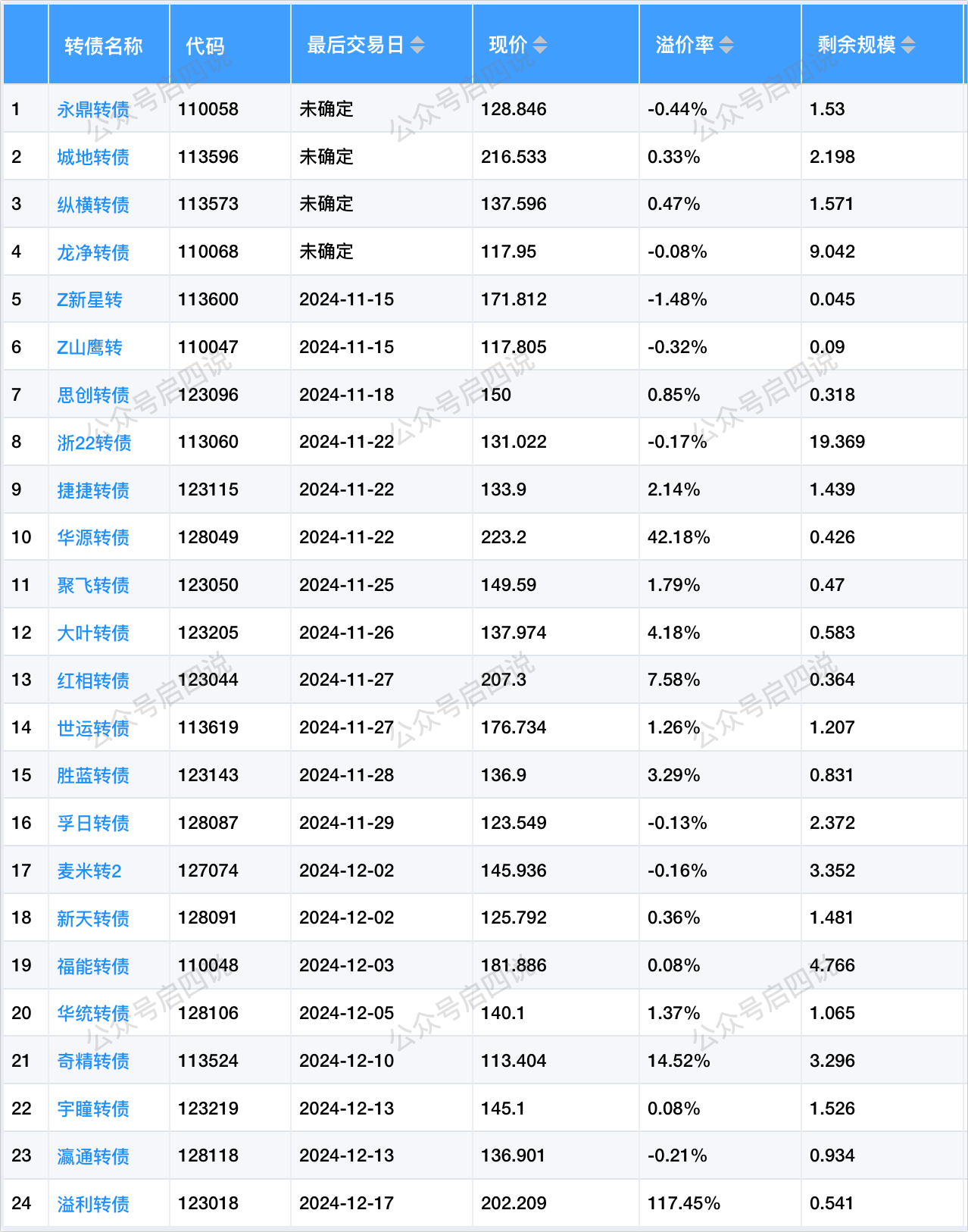Image resolution: width=968 pixels, height=1232 pixels.
Task: Click the sort icon beside 最后交易日
Action: click(x=417, y=45)
